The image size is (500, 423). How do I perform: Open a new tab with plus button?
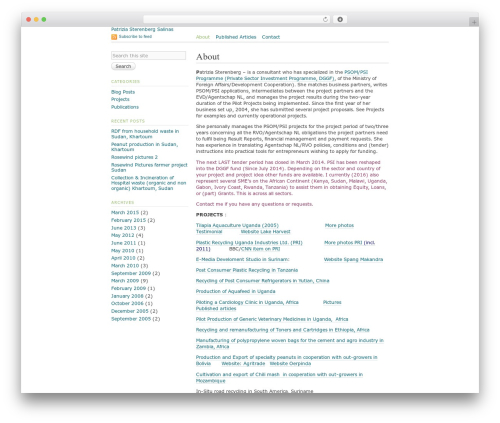(474, 22)
